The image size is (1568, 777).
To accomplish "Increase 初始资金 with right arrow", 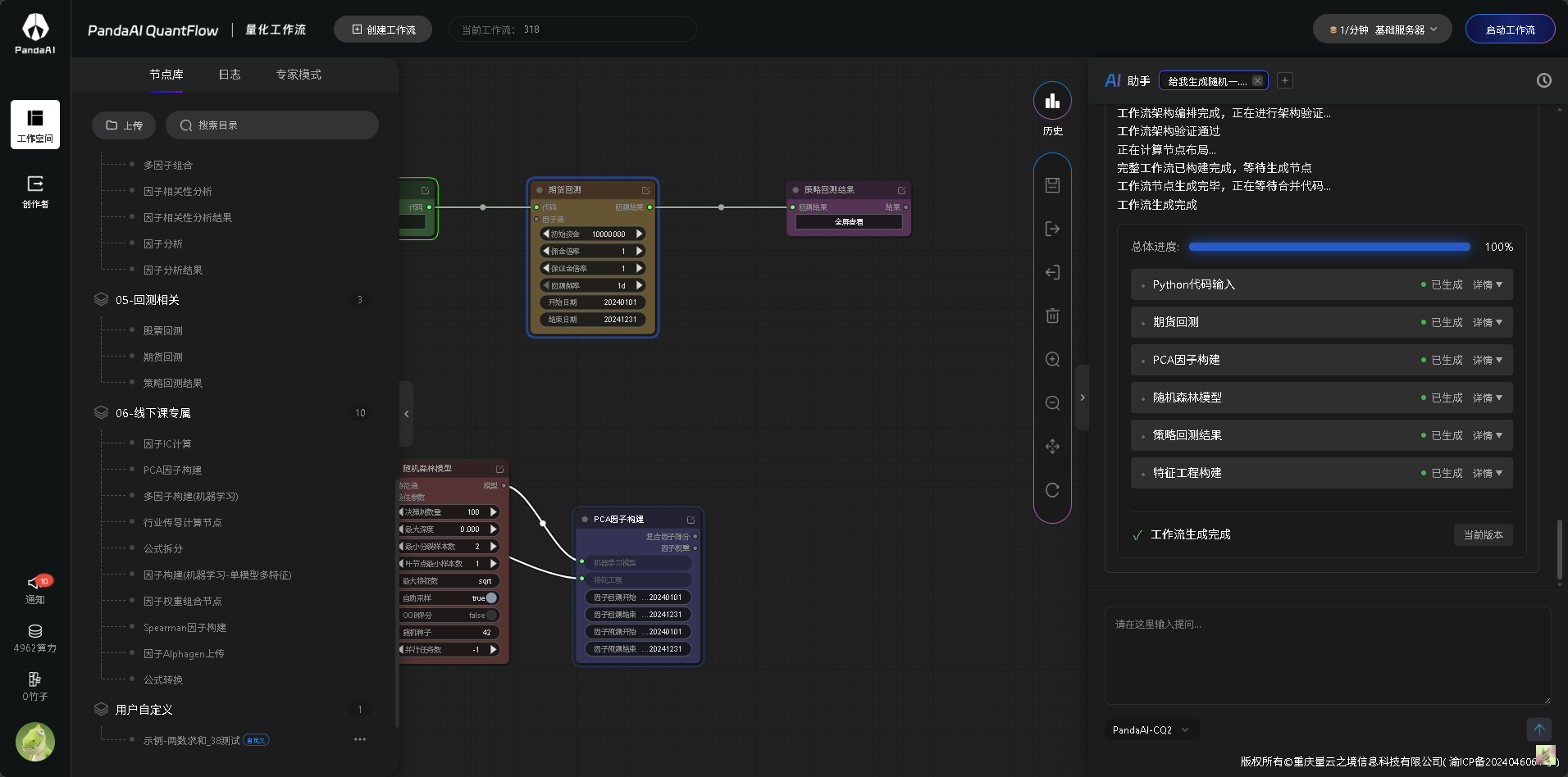I will pos(640,234).
